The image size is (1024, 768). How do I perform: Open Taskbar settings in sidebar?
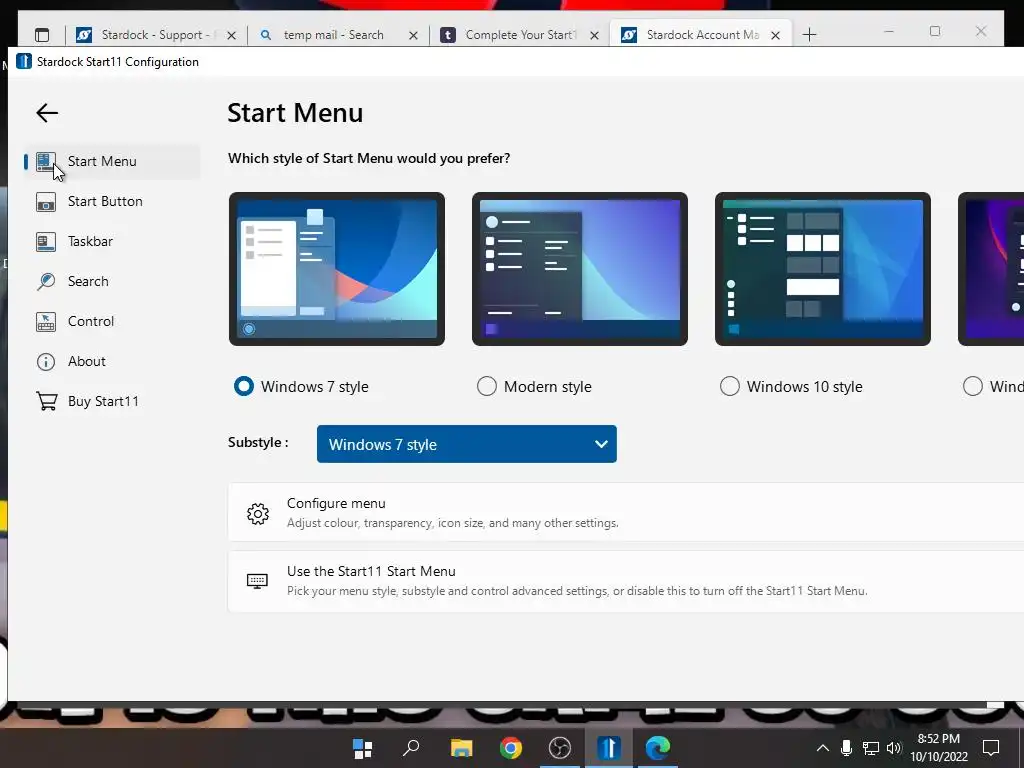pyautogui.click(x=112, y=241)
